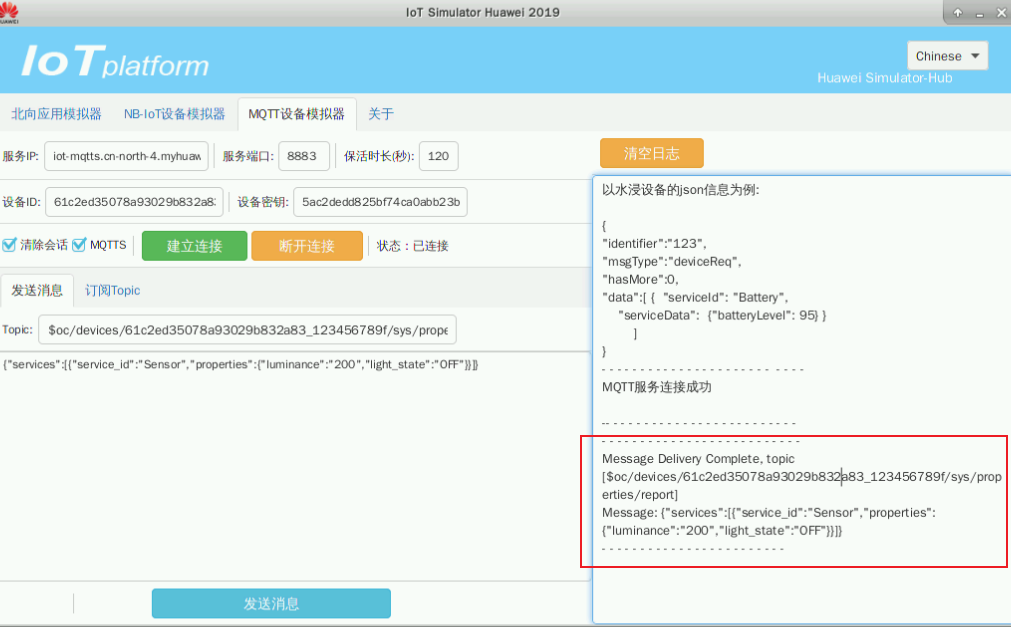The height and width of the screenshot is (627, 1011).
Task: Click into the 设备密钥 input field
Action: [x=380, y=202]
